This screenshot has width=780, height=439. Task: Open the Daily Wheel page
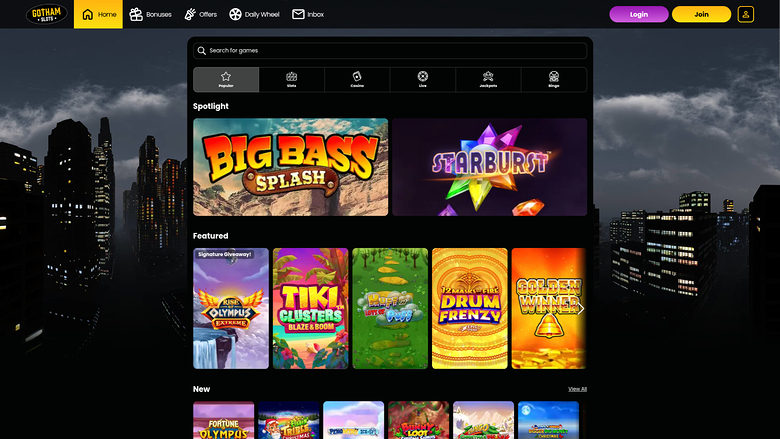[254, 14]
